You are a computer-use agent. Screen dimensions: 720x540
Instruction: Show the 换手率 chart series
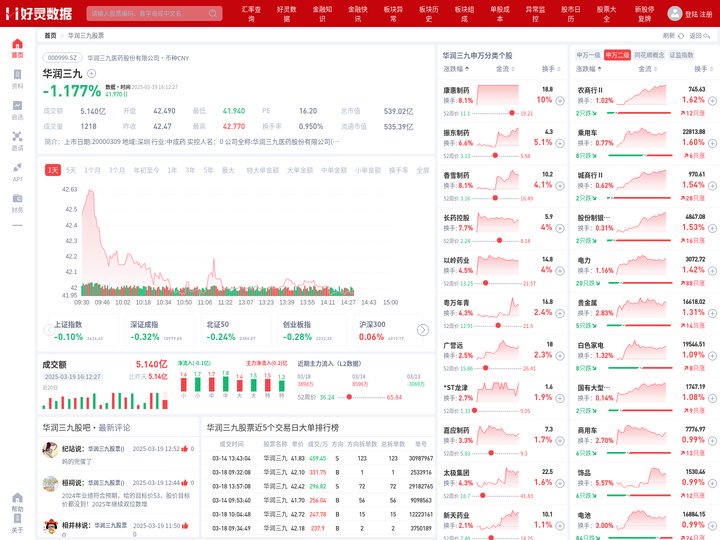399,170
